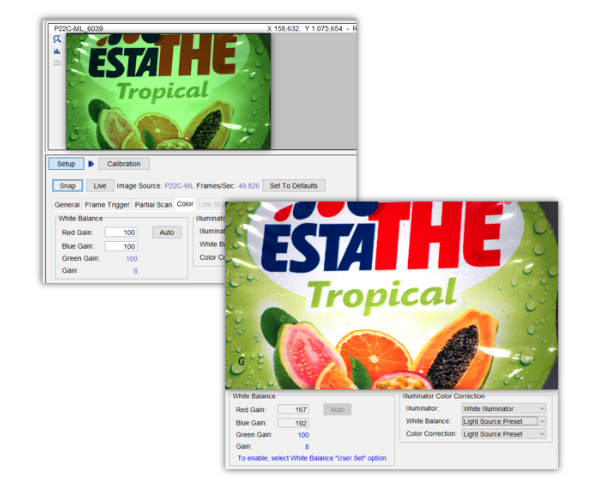Image resolution: width=590 pixels, height=479 pixels.
Task: Click the P22C-ML image source link
Action: (179, 186)
